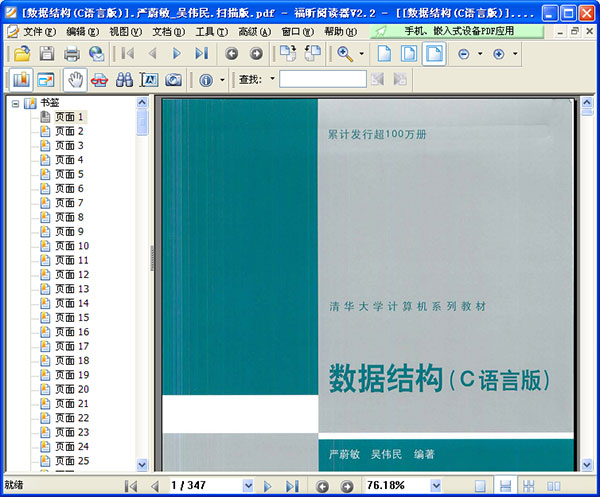Click the toolbar icon right of bookmarks
600x497 pixels.
coord(46,80)
